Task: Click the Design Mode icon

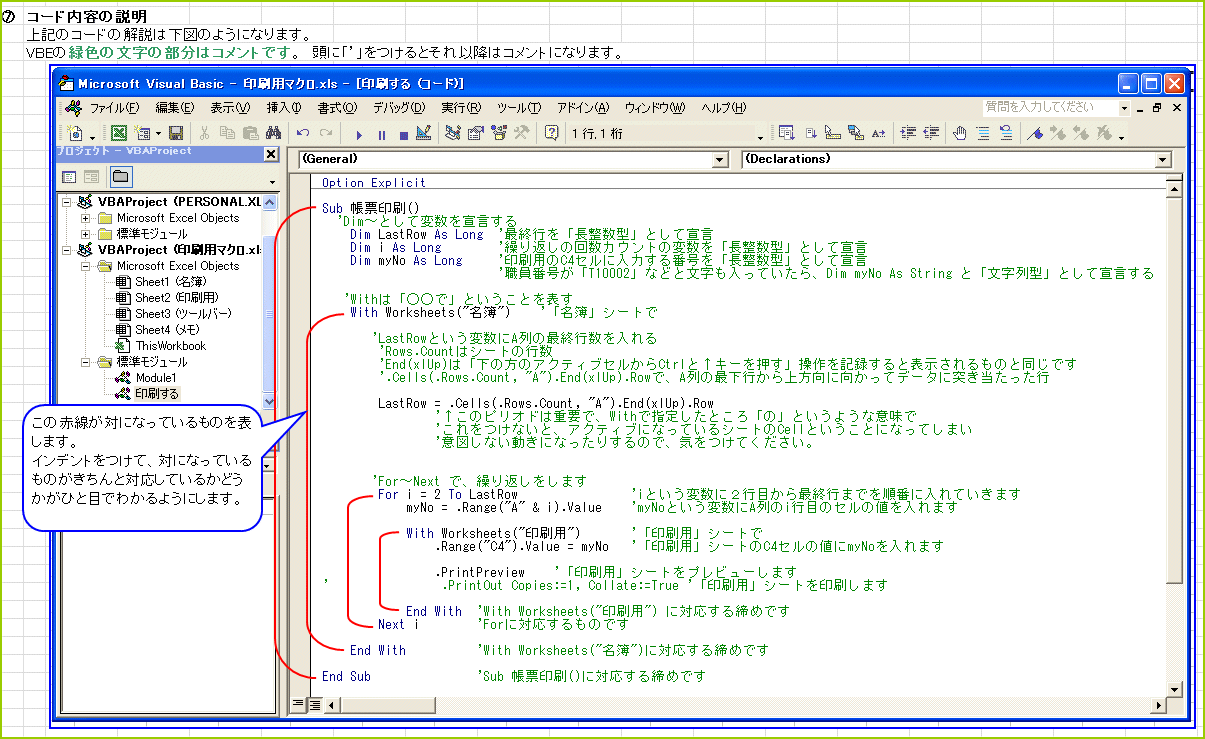Action: click(422, 133)
